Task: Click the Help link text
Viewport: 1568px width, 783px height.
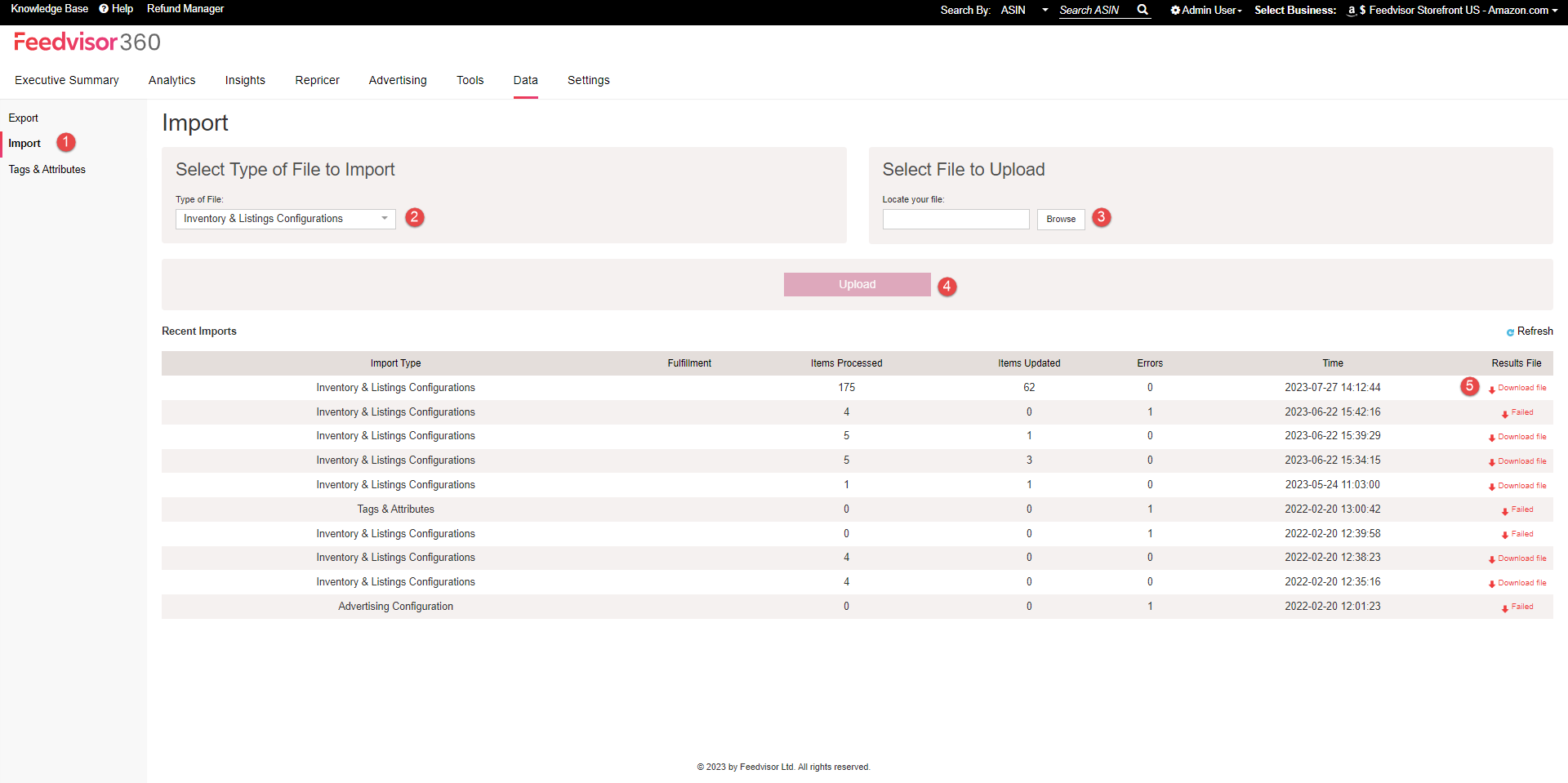Action: point(122,9)
